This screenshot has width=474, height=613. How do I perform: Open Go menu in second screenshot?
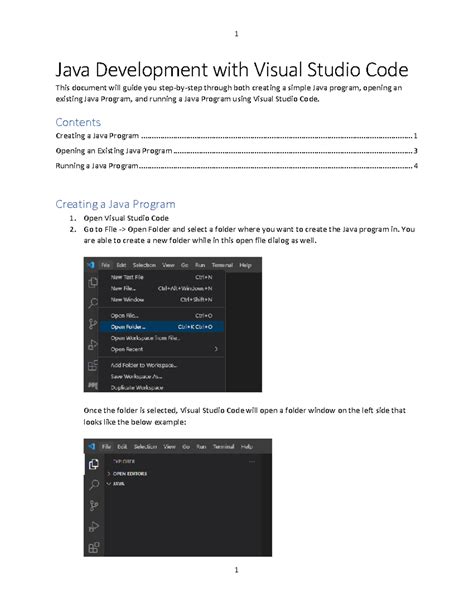tap(186, 446)
